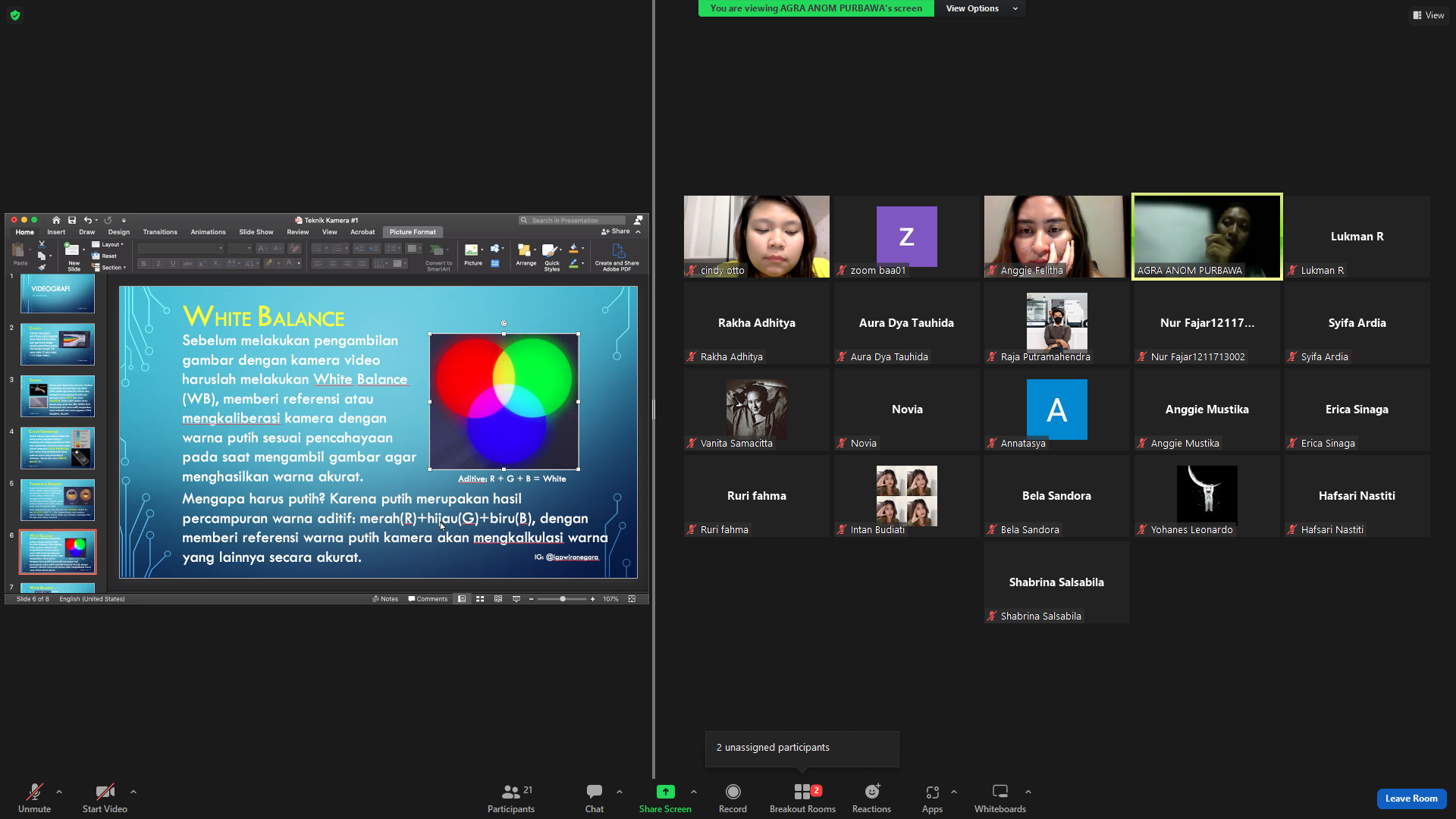Click Share button in PowerPoint
Image resolution: width=1456 pixels, height=819 pixels.
coord(616,231)
